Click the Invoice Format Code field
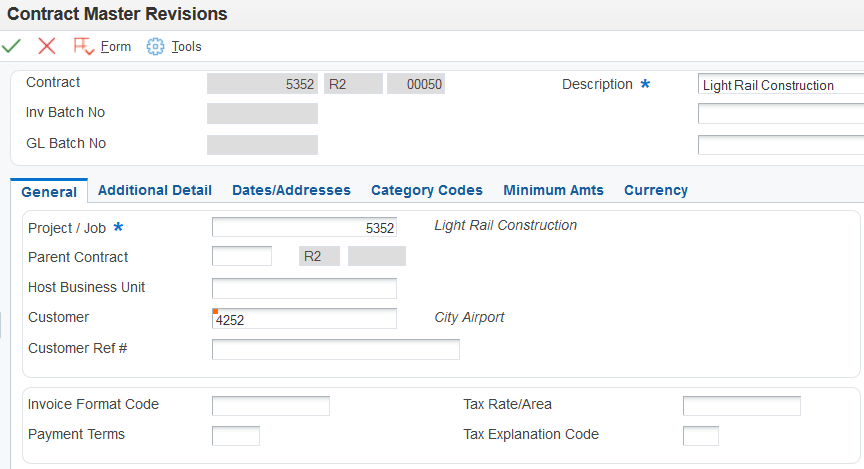The height and width of the screenshot is (469, 864). [270, 405]
